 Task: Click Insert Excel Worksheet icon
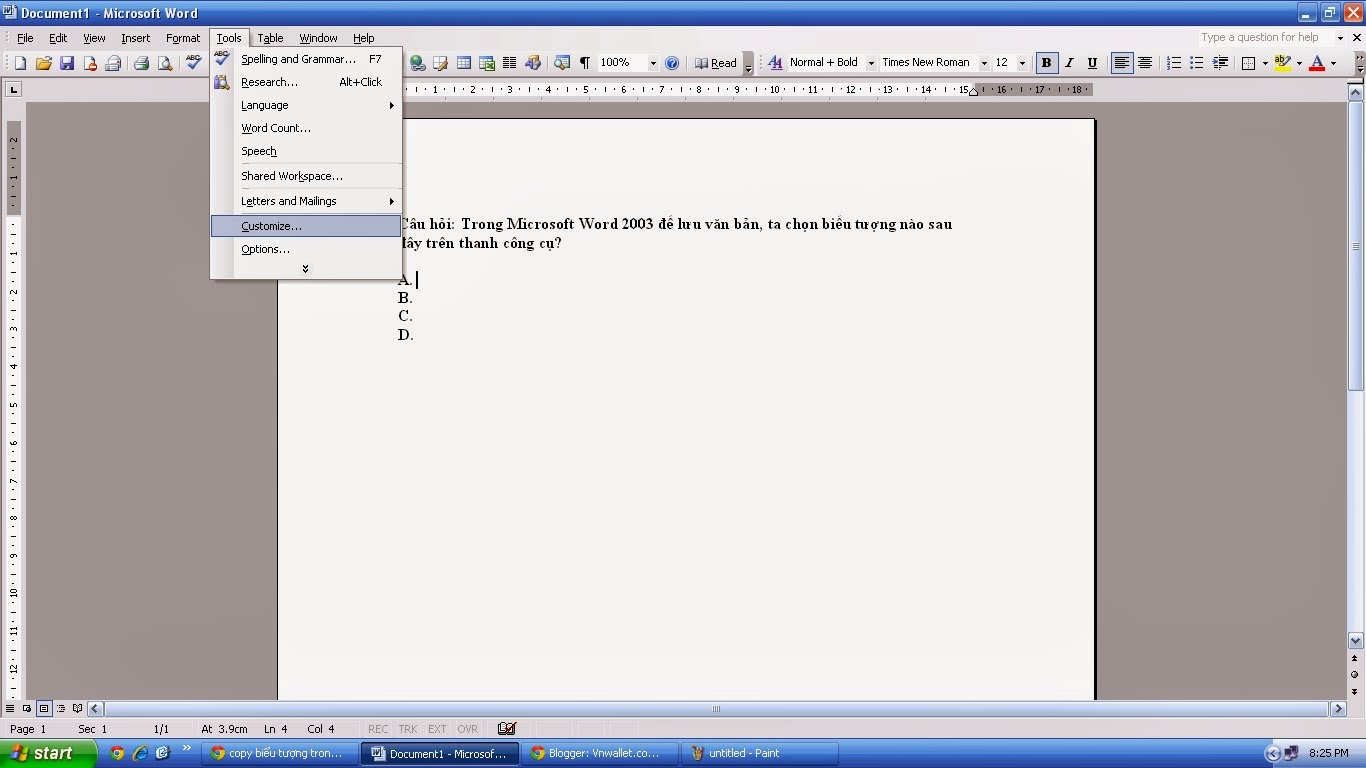click(x=487, y=63)
